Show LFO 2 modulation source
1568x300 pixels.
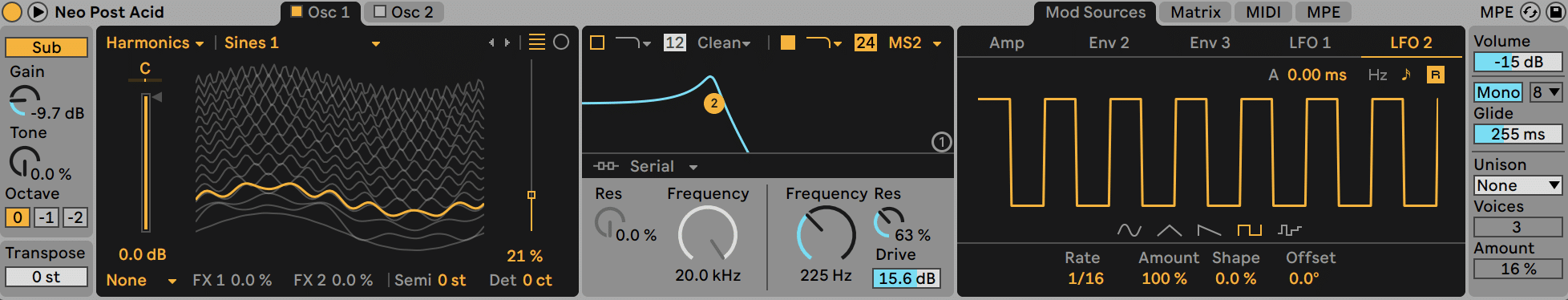[1411, 43]
